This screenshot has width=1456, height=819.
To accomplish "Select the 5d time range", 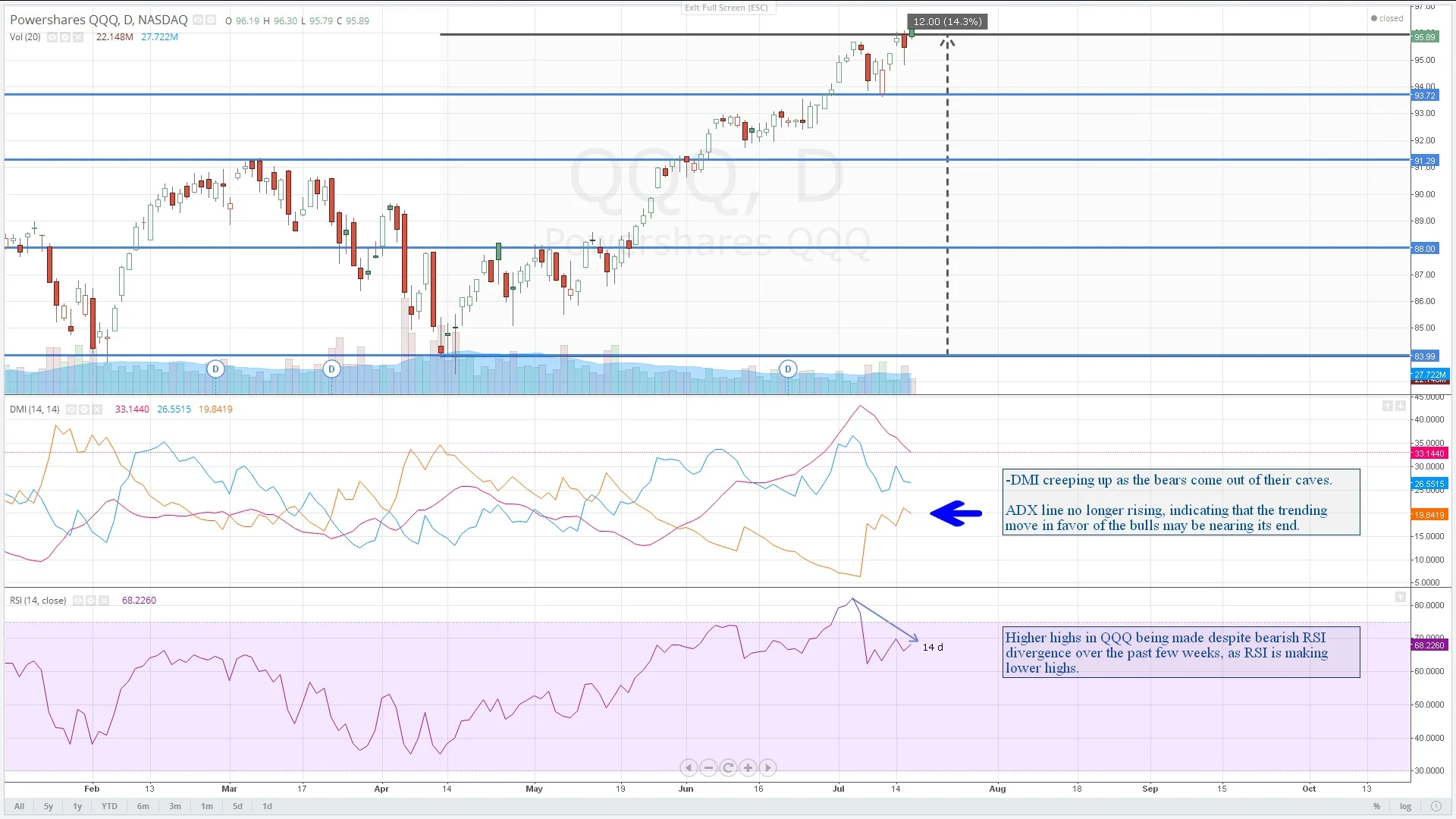I will tap(237, 807).
